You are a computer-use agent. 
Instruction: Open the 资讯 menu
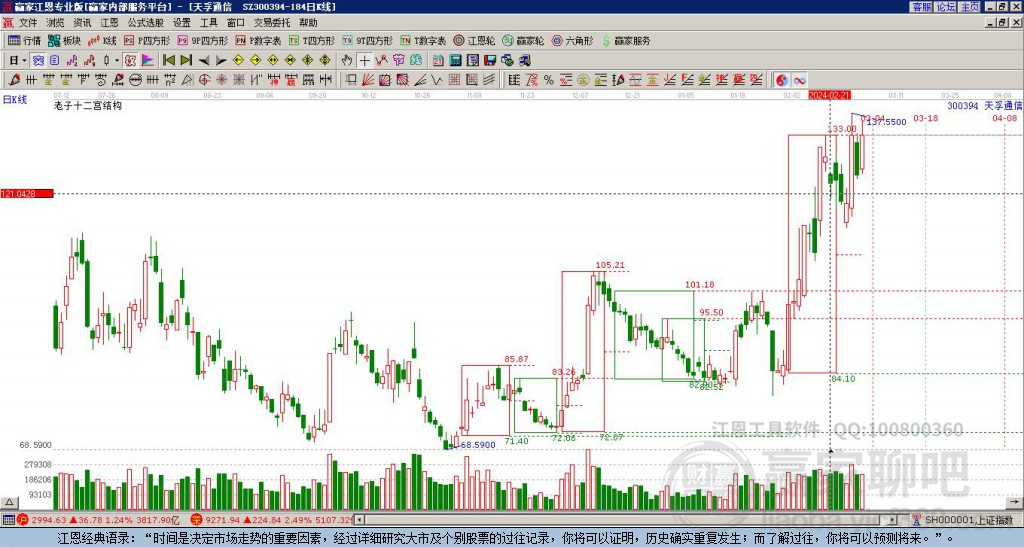[x=82, y=23]
